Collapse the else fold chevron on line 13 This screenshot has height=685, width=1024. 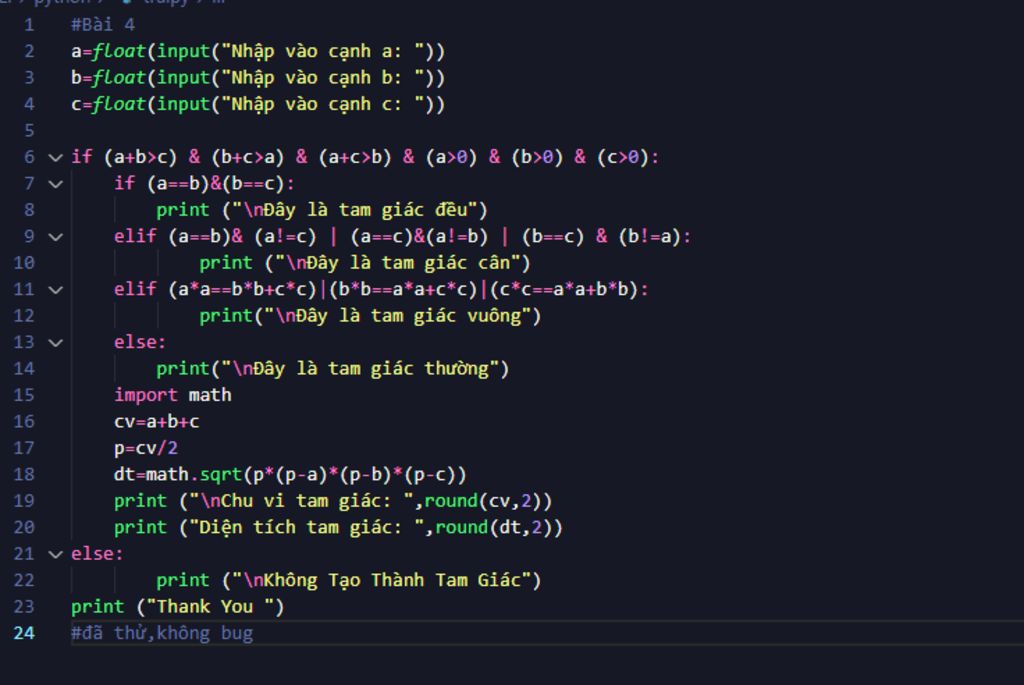point(56,343)
